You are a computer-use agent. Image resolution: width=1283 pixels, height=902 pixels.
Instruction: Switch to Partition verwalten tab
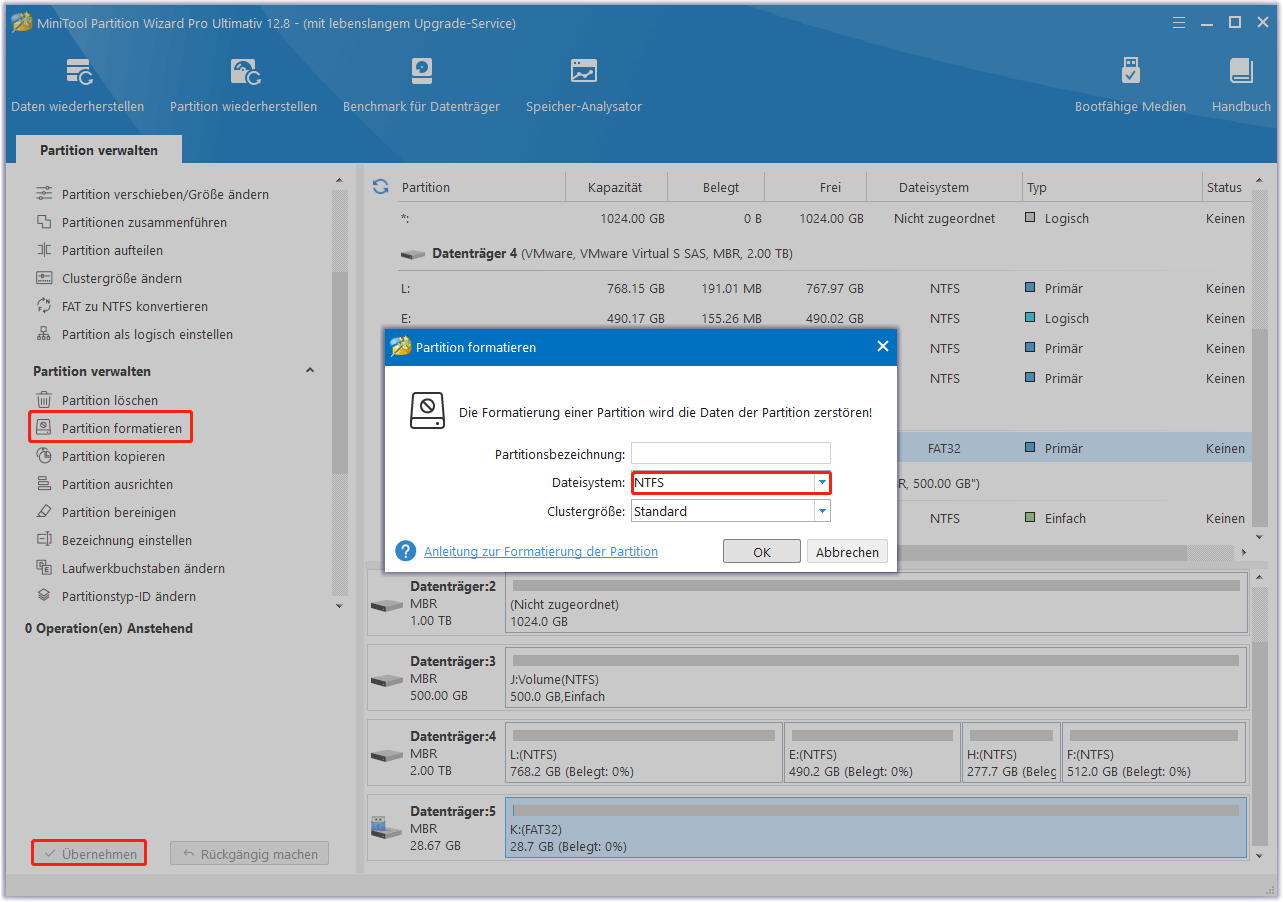tap(99, 150)
